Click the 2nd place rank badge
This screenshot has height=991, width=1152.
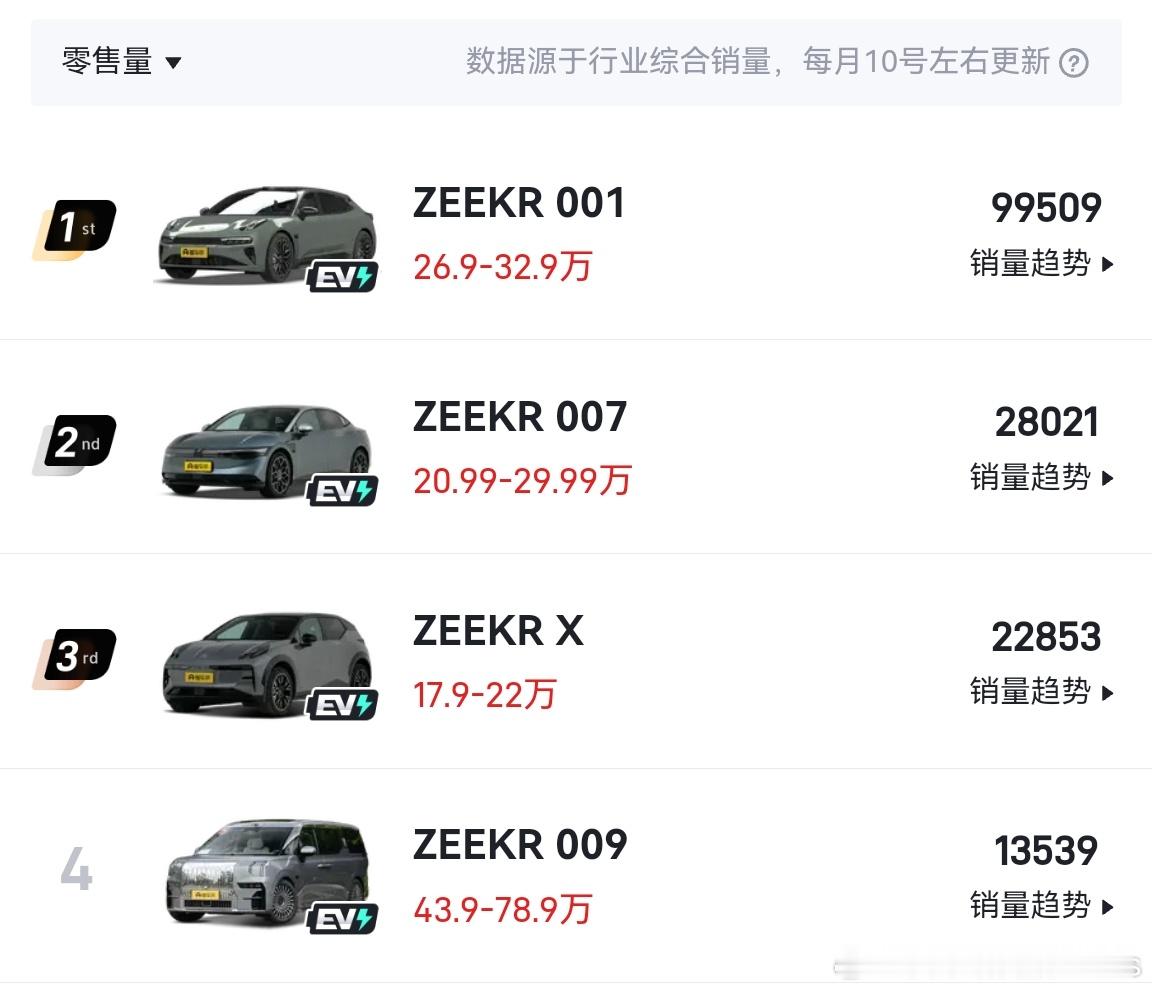[74, 444]
